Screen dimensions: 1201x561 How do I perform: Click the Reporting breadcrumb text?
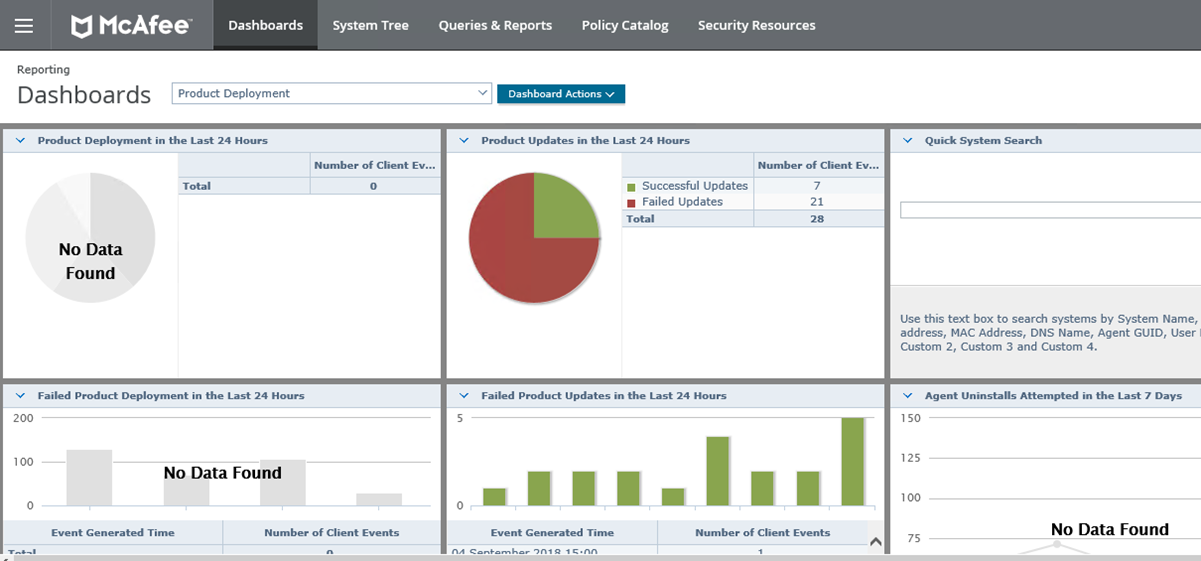(x=43, y=70)
